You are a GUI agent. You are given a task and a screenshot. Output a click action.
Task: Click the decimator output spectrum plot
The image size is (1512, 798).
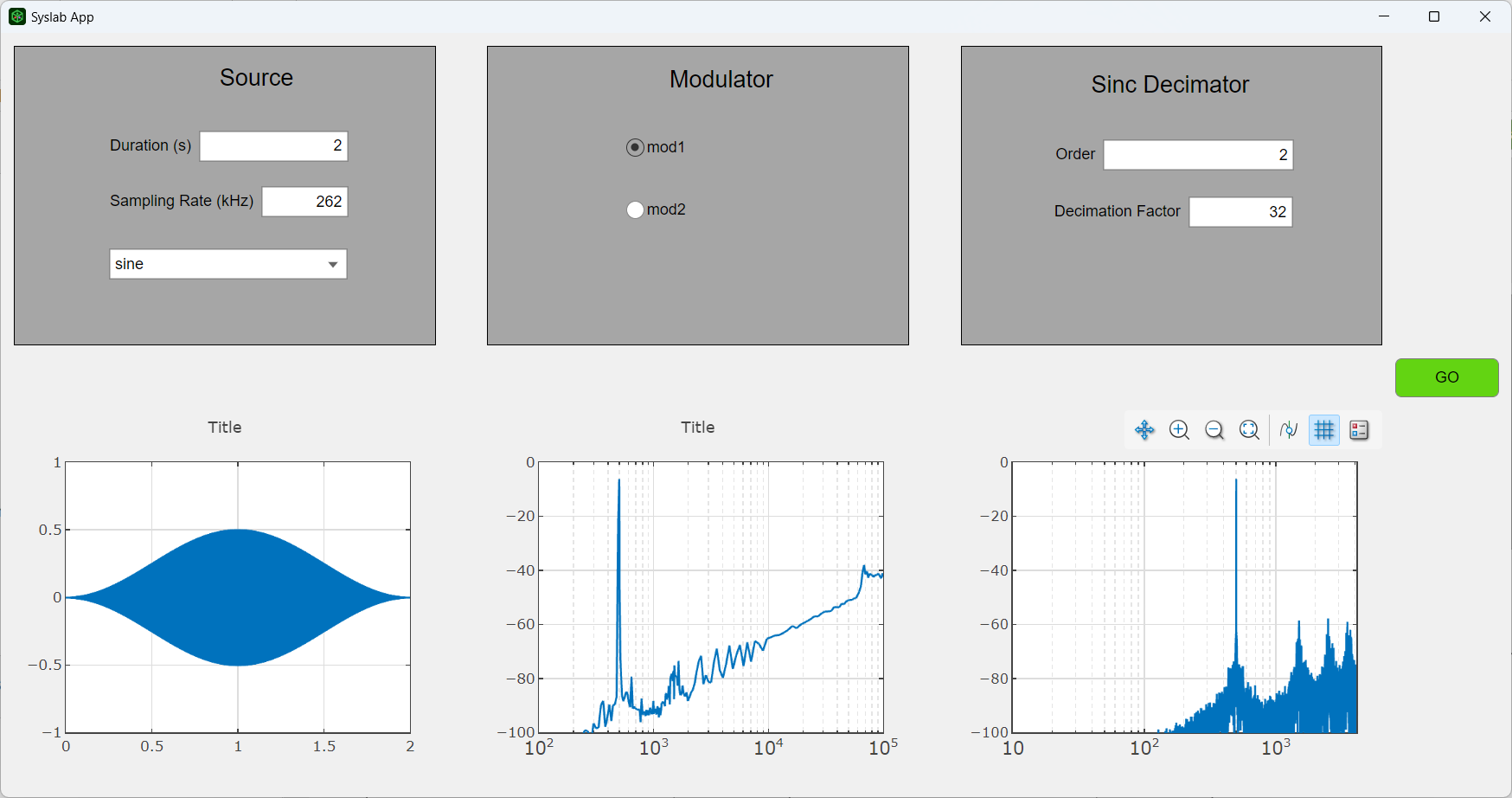[x=1184, y=597]
